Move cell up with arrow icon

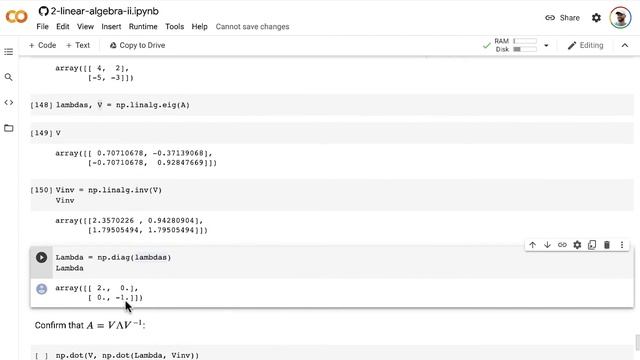pos(533,245)
